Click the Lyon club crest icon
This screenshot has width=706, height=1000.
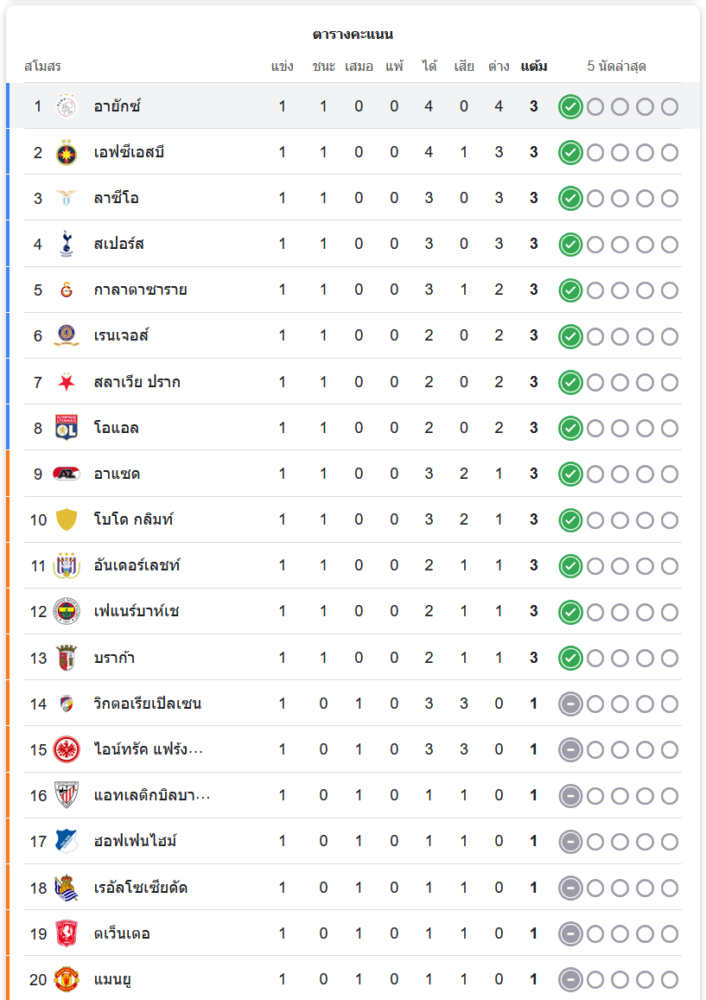[67, 428]
